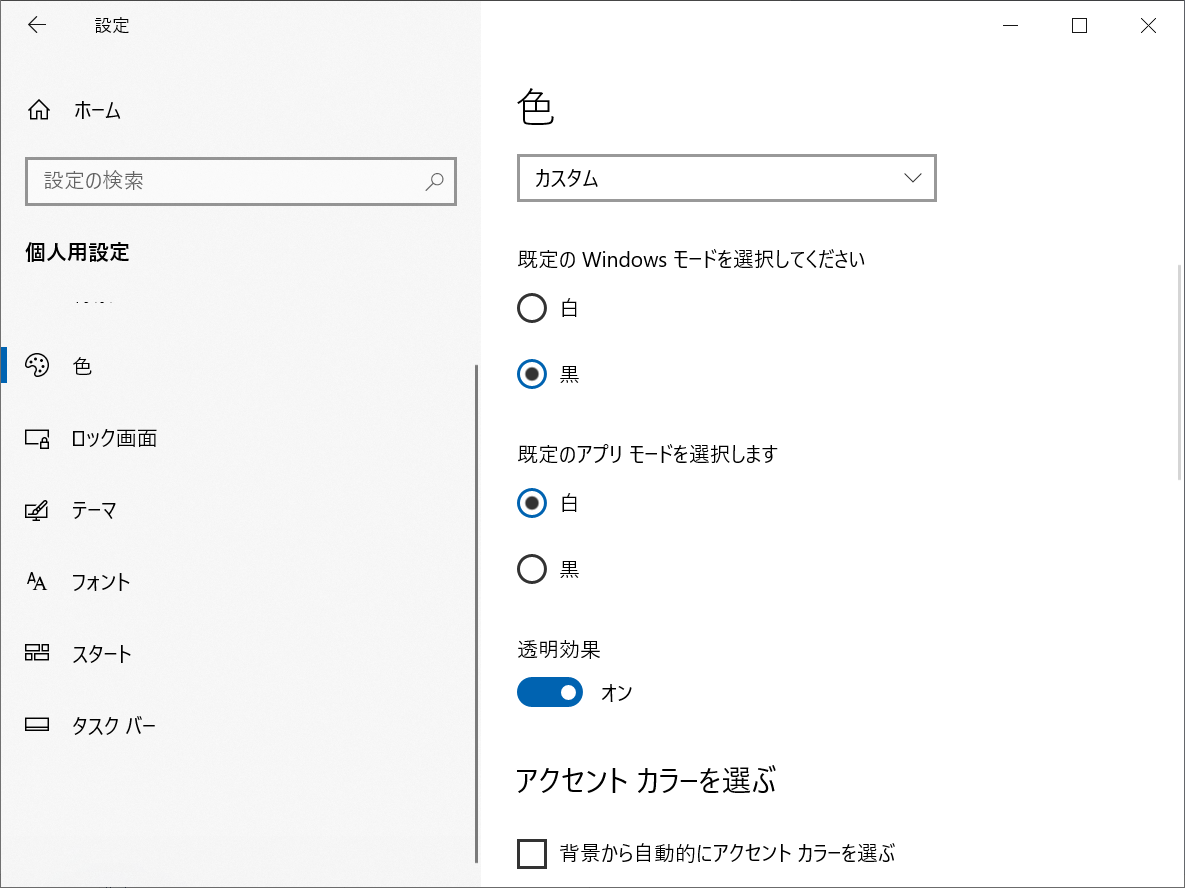Viewport: 1185px width, 888px height.
Task: Select the palette icon for 色
Action: point(37,366)
